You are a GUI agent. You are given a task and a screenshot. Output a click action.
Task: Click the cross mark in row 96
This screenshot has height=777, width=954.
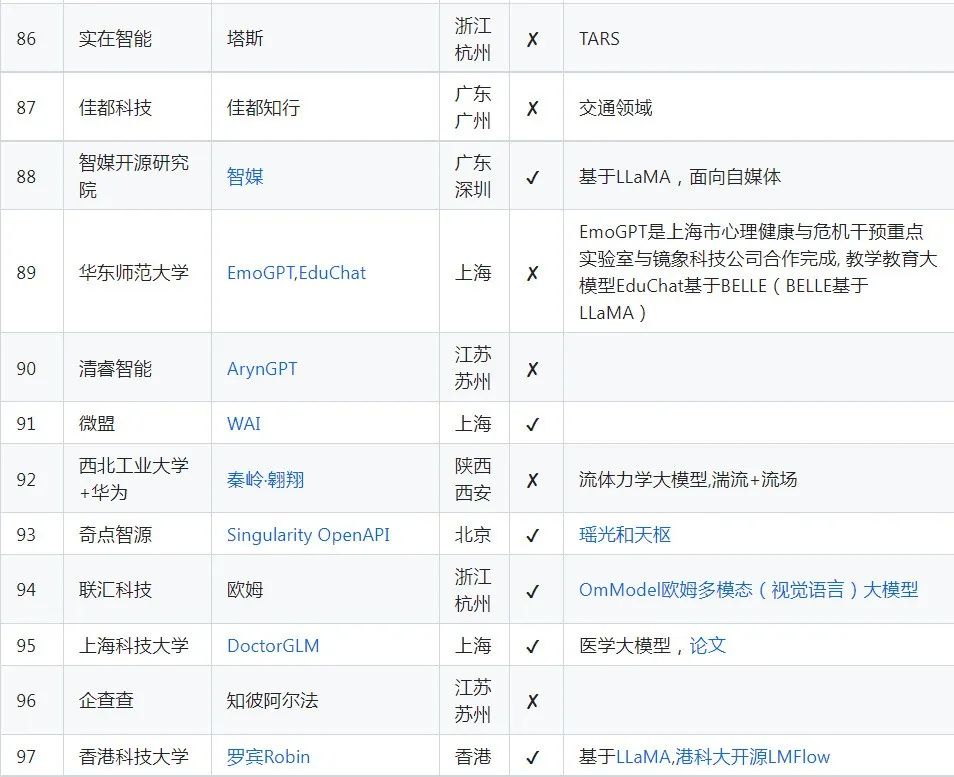tap(532, 702)
